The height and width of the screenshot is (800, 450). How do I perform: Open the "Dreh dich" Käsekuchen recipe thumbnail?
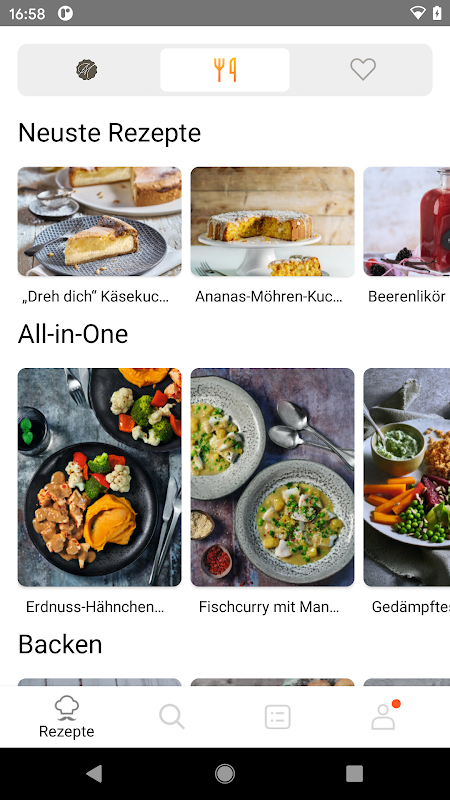[99, 221]
